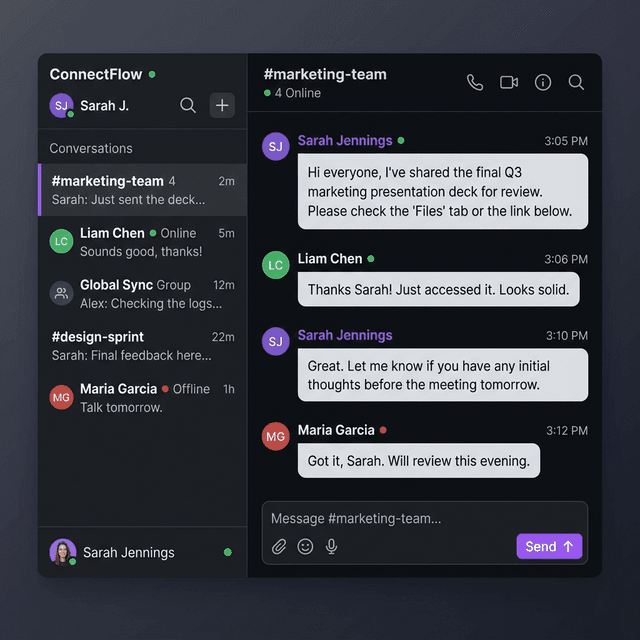Click the Send button
The image size is (640, 640).
(549, 546)
